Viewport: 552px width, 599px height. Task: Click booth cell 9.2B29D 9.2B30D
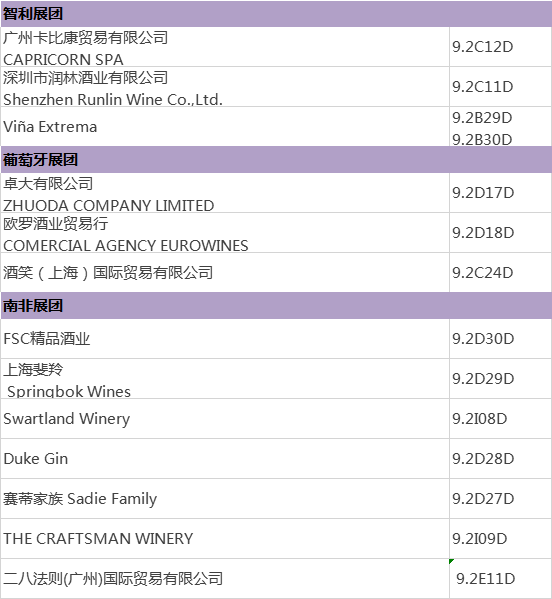(x=500, y=126)
